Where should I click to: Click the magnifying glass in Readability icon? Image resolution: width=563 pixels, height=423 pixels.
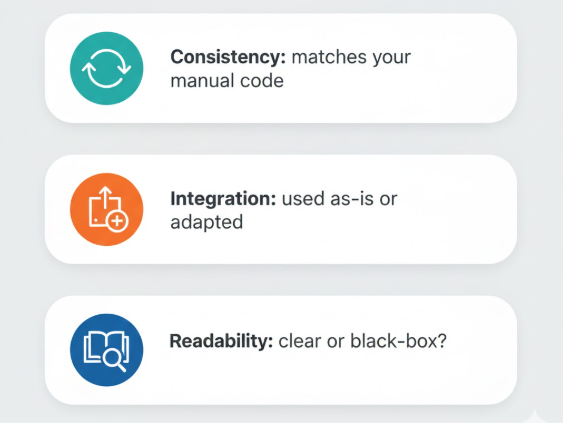(x=115, y=360)
